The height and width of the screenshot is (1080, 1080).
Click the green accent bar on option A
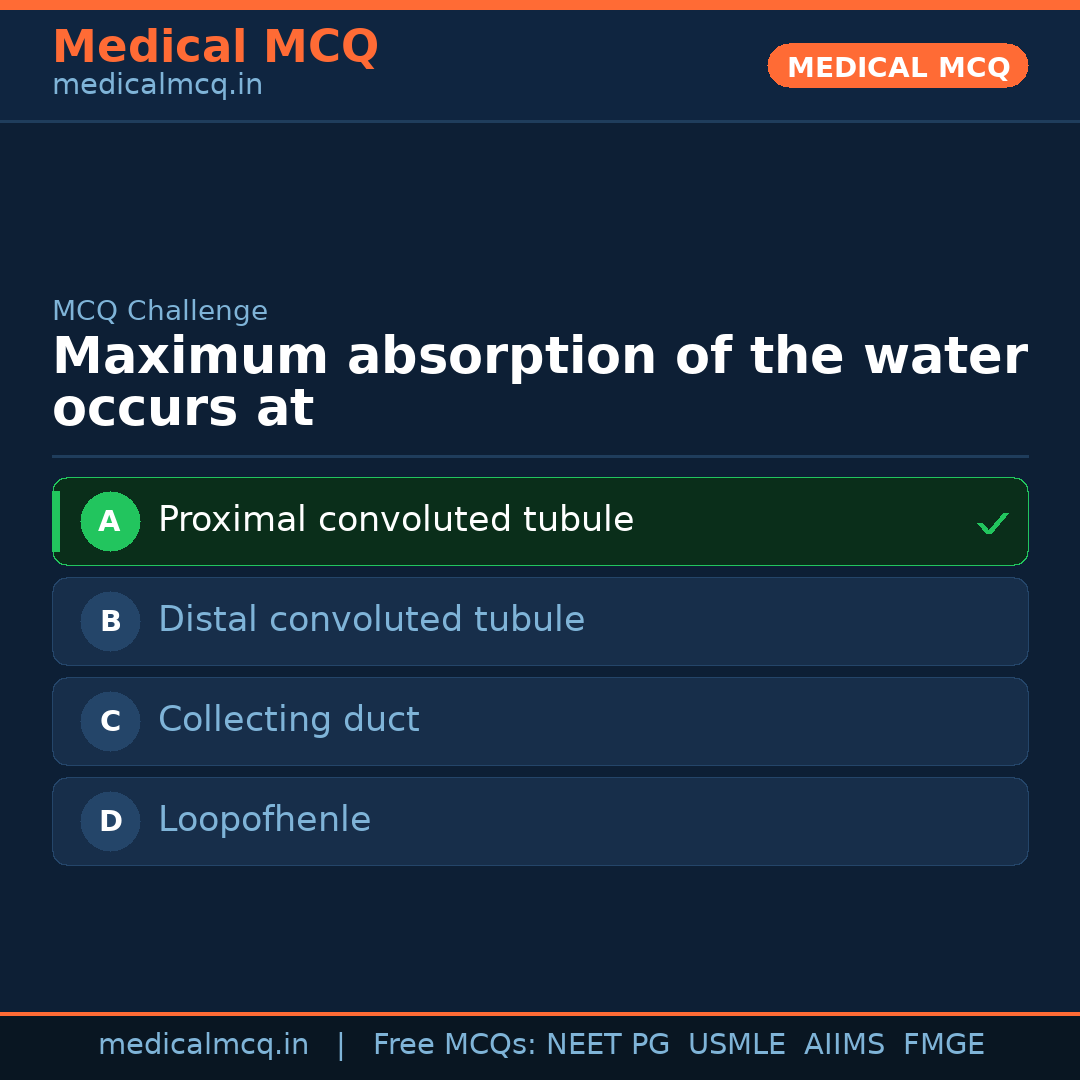point(56,521)
